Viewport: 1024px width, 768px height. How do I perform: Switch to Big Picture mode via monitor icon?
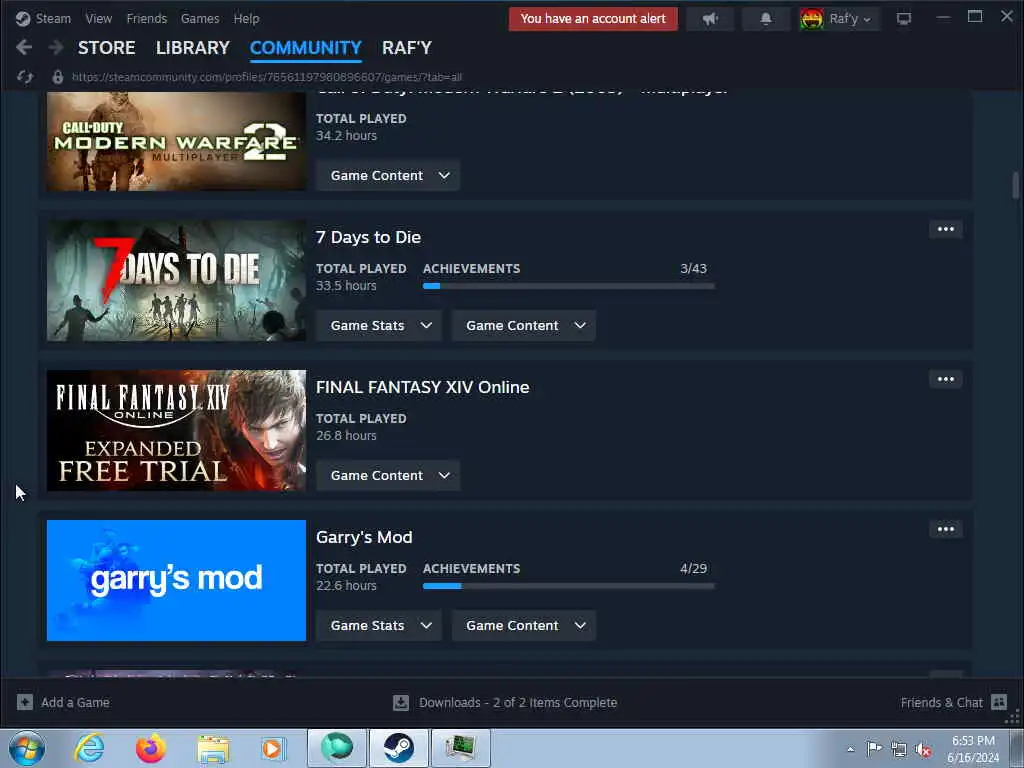pos(904,19)
